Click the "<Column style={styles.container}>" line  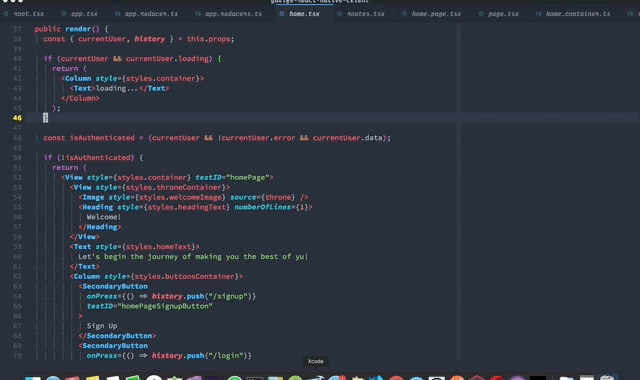click(133, 78)
